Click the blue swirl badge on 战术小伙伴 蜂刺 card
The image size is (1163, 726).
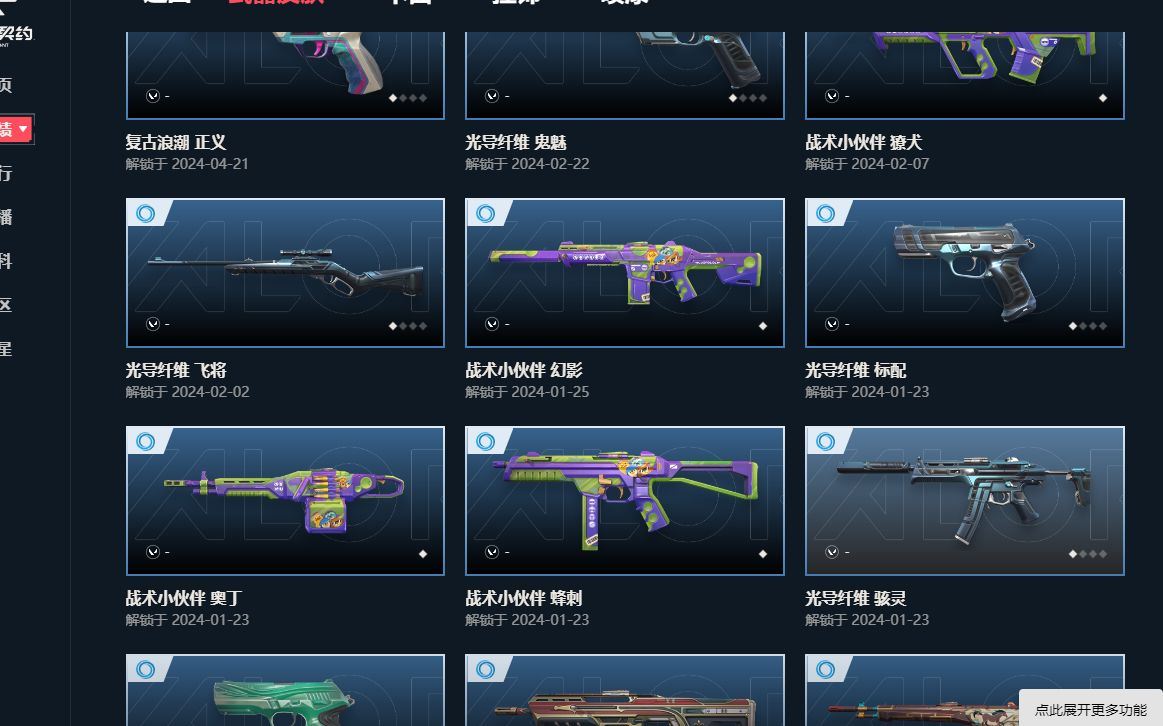tap(485, 442)
